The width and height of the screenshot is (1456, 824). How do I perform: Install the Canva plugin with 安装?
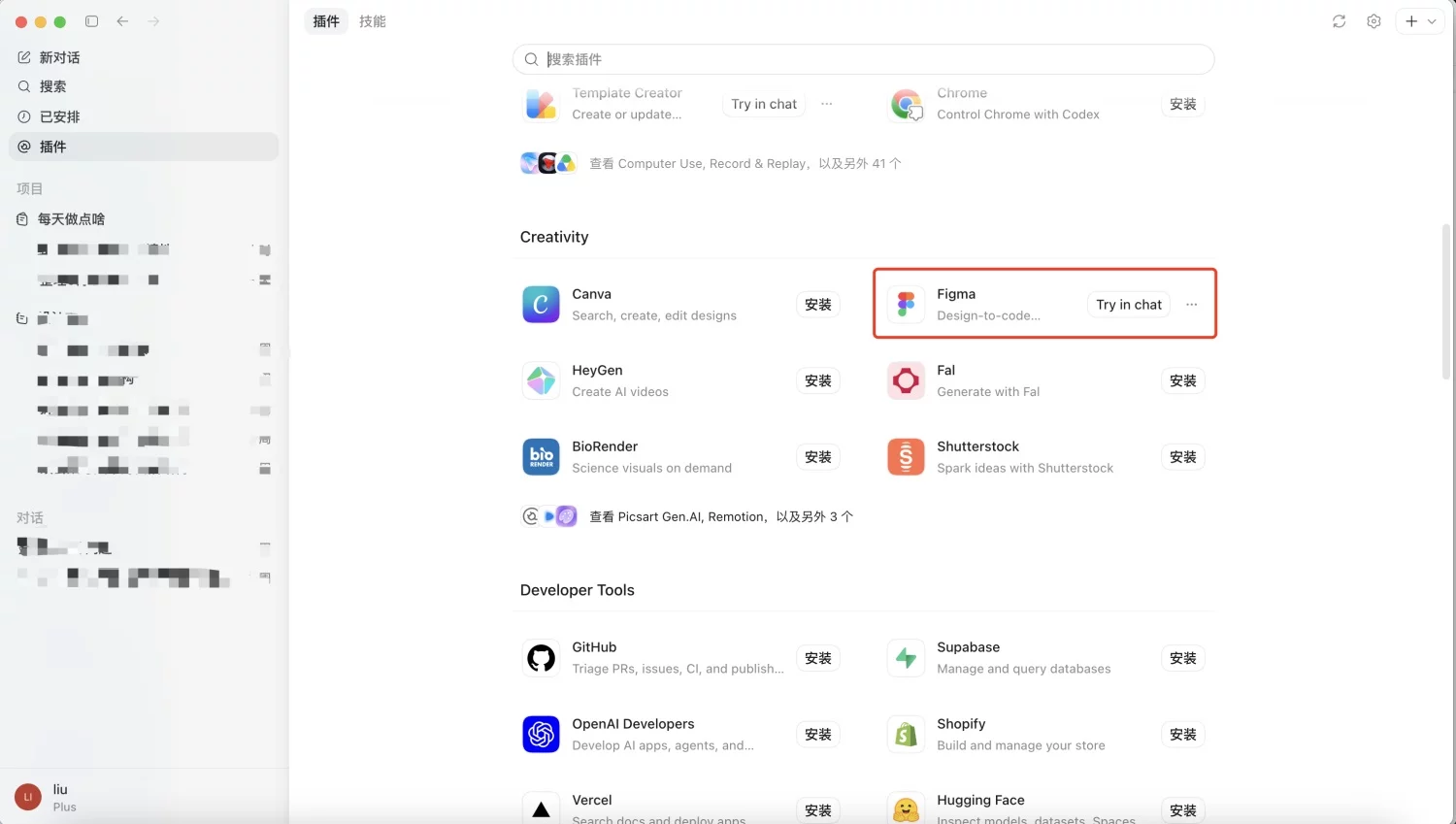818,305
